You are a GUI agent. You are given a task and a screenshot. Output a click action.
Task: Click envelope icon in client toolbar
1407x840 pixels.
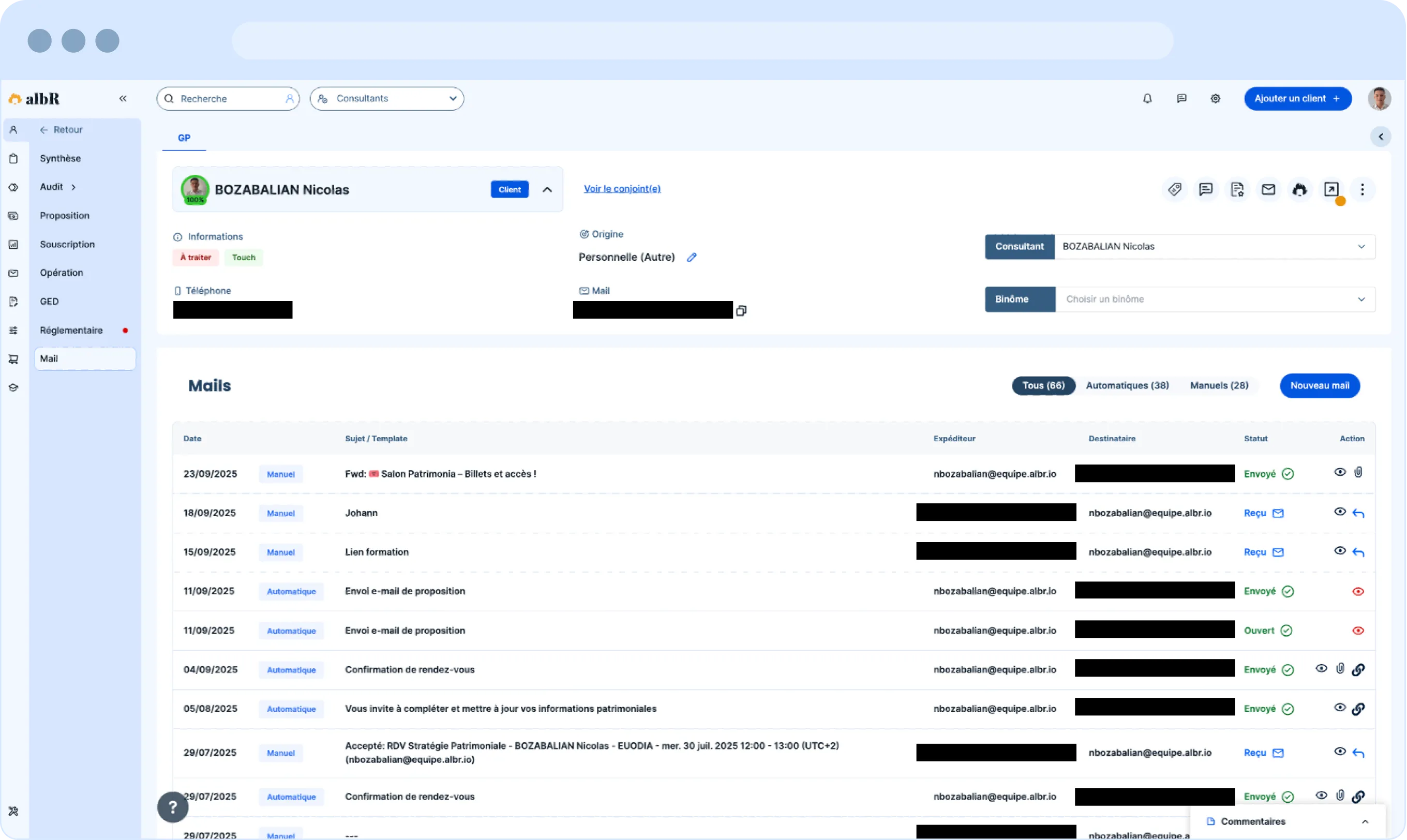coord(1268,189)
